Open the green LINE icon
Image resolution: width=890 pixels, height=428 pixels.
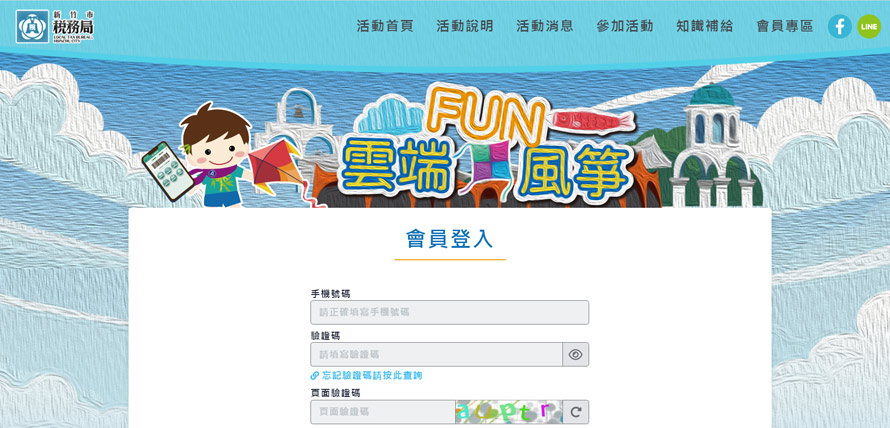click(868, 26)
